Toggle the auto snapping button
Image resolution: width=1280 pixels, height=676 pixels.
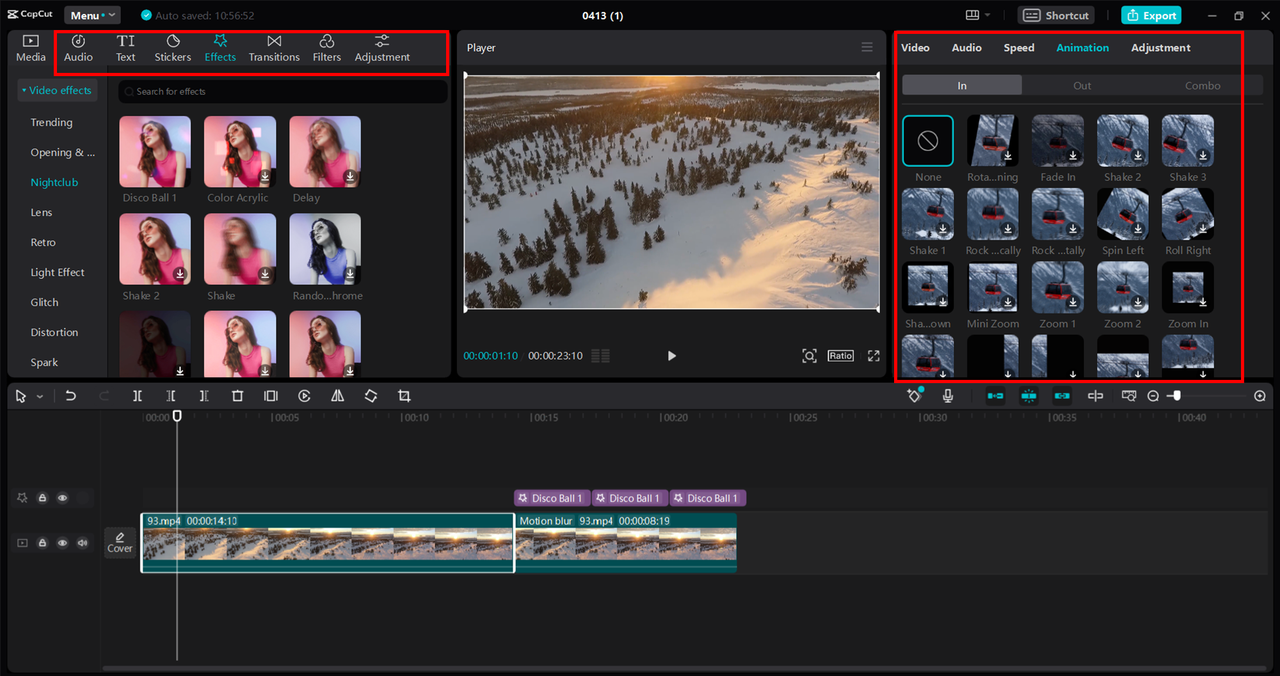[1028, 396]
